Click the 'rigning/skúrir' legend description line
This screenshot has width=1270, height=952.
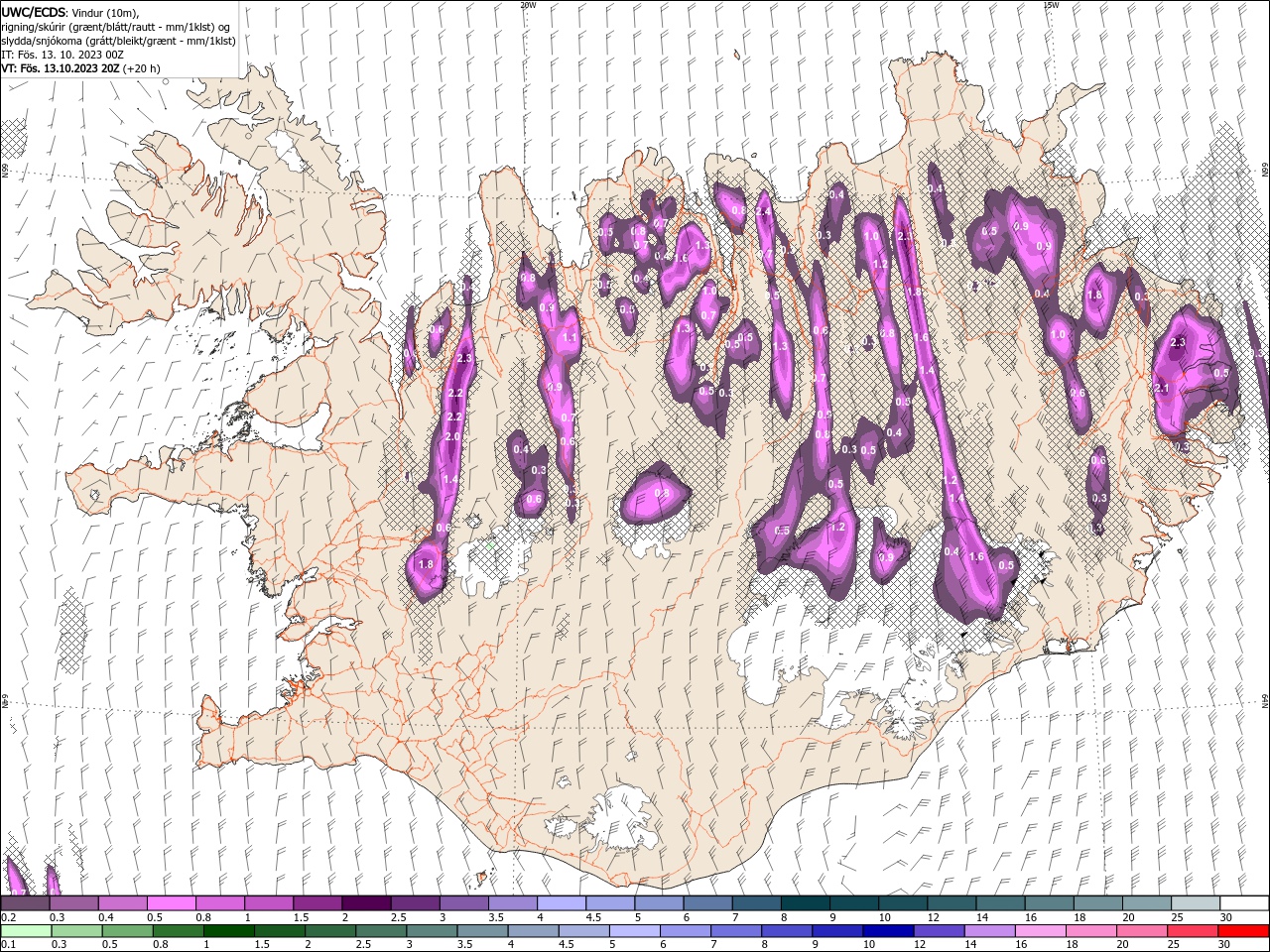[116, 27]
